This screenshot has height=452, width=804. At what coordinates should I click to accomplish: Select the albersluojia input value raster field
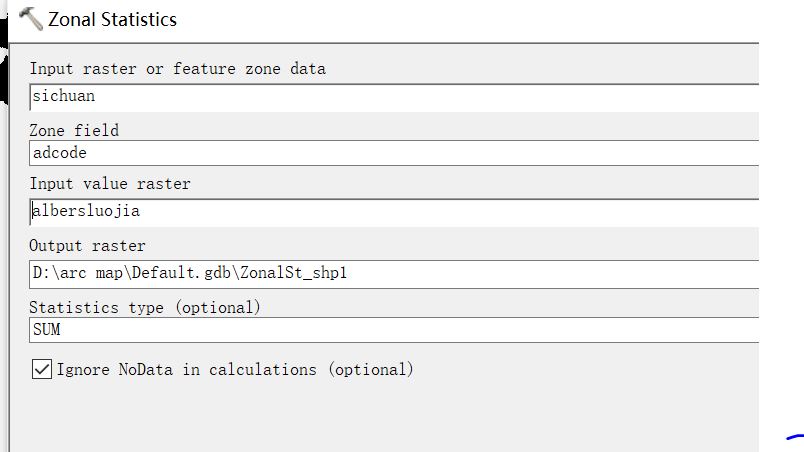pyautogui.click(x=394, y=212)
